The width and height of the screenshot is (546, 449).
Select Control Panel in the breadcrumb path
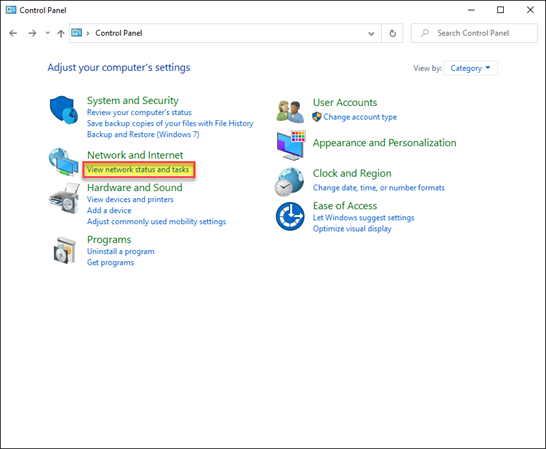119,33
